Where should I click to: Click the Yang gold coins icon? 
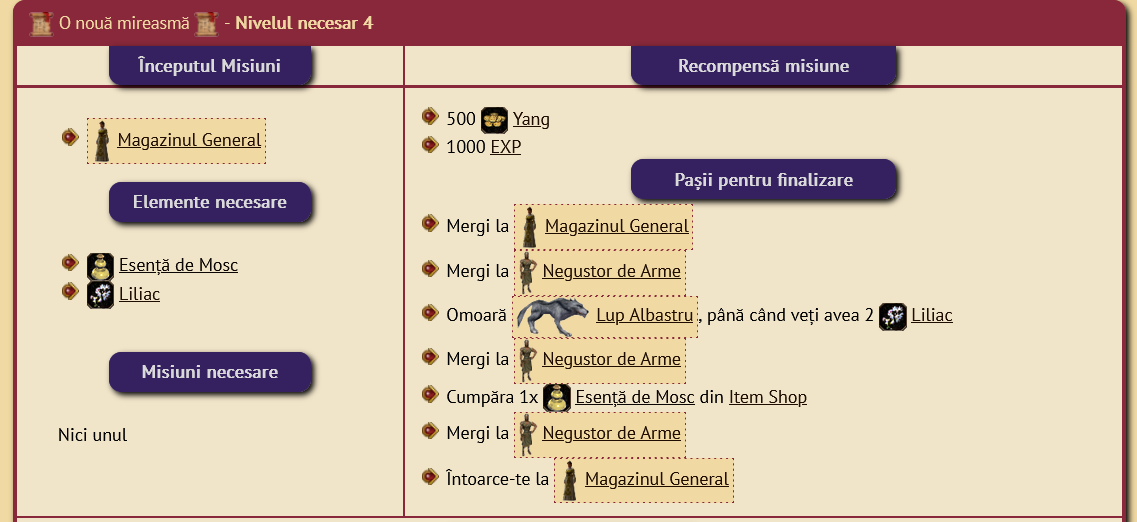tap(494, 120)
